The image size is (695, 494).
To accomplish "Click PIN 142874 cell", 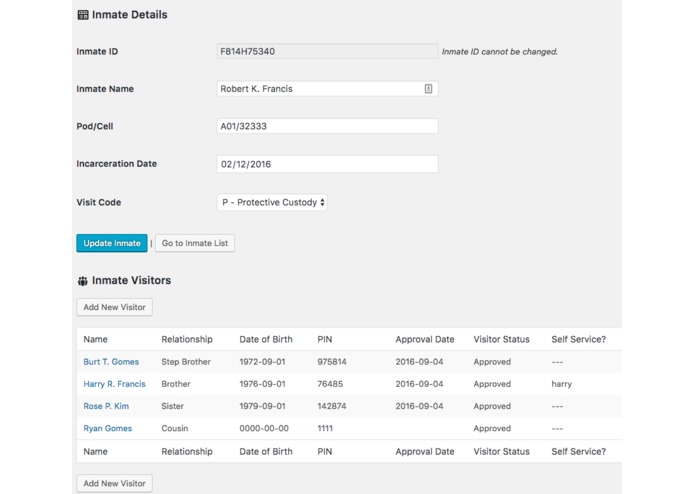I will click(x=332, y=406).
